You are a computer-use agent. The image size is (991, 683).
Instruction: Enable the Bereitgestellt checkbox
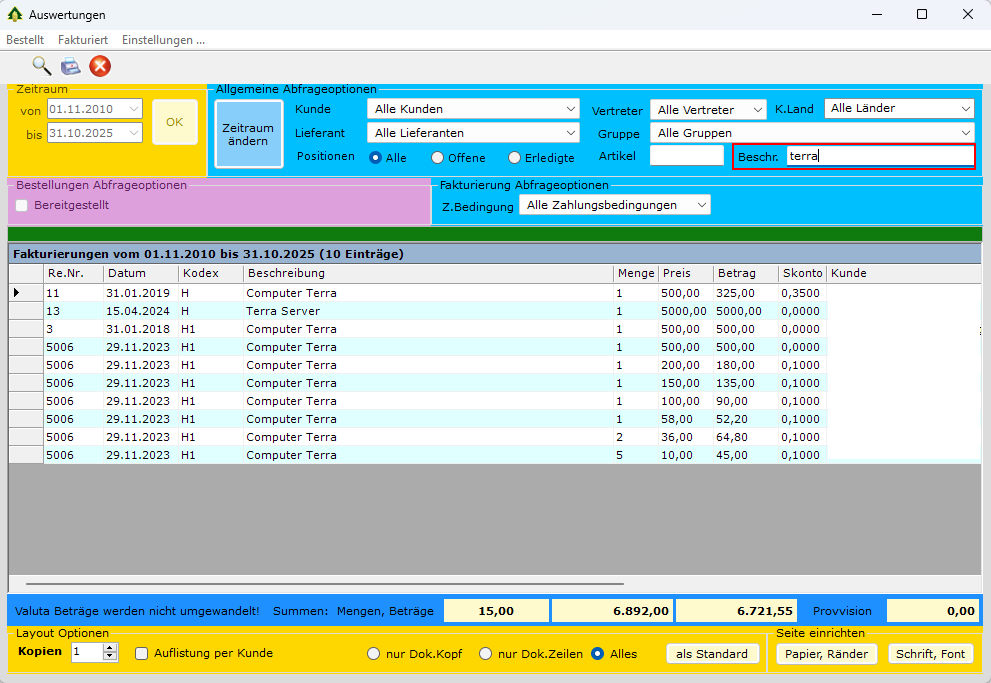pyautogui.click(x=22, y=205)
